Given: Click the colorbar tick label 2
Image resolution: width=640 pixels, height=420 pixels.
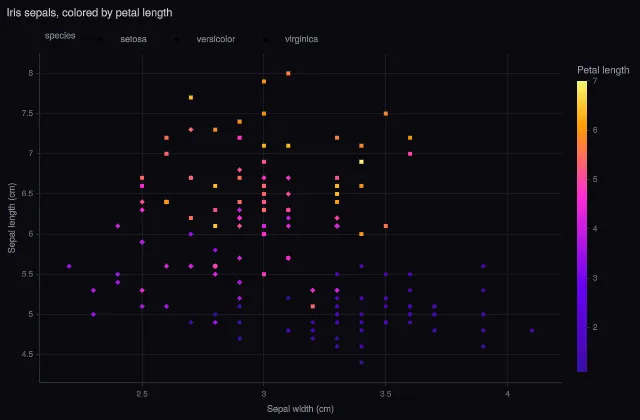Looking at the screenshot, I should 595,327.
